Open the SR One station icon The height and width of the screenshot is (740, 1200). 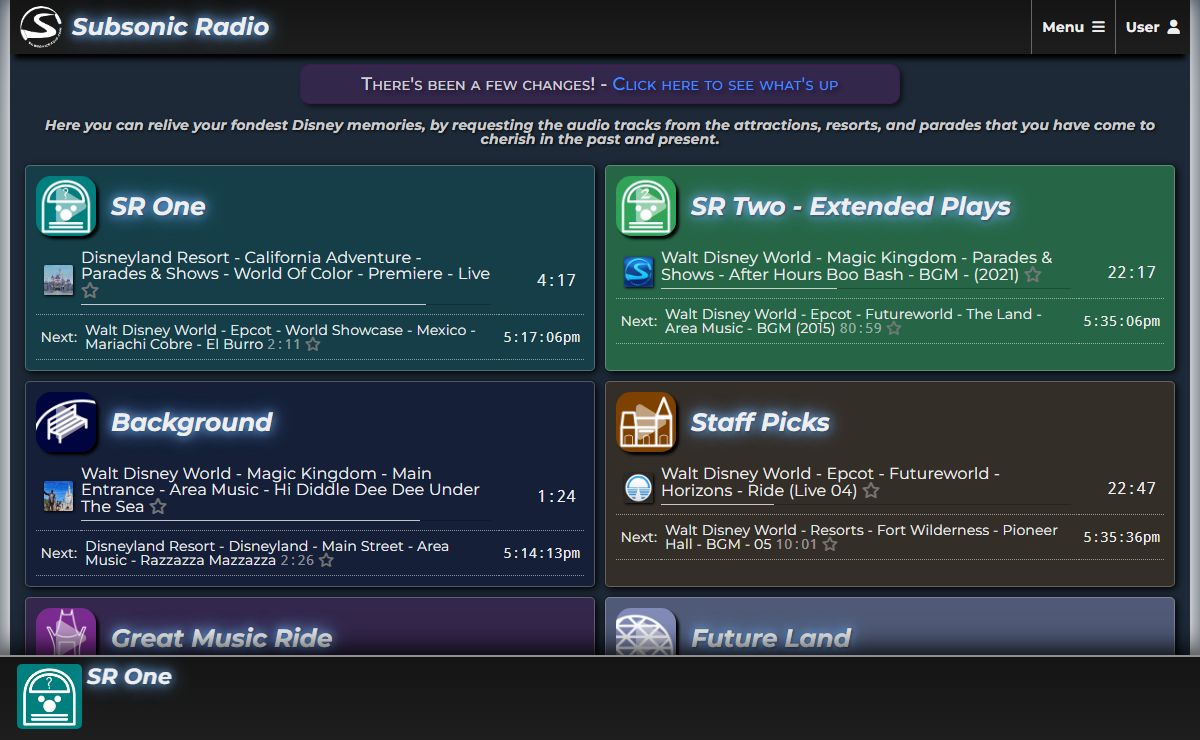point(66,206)
